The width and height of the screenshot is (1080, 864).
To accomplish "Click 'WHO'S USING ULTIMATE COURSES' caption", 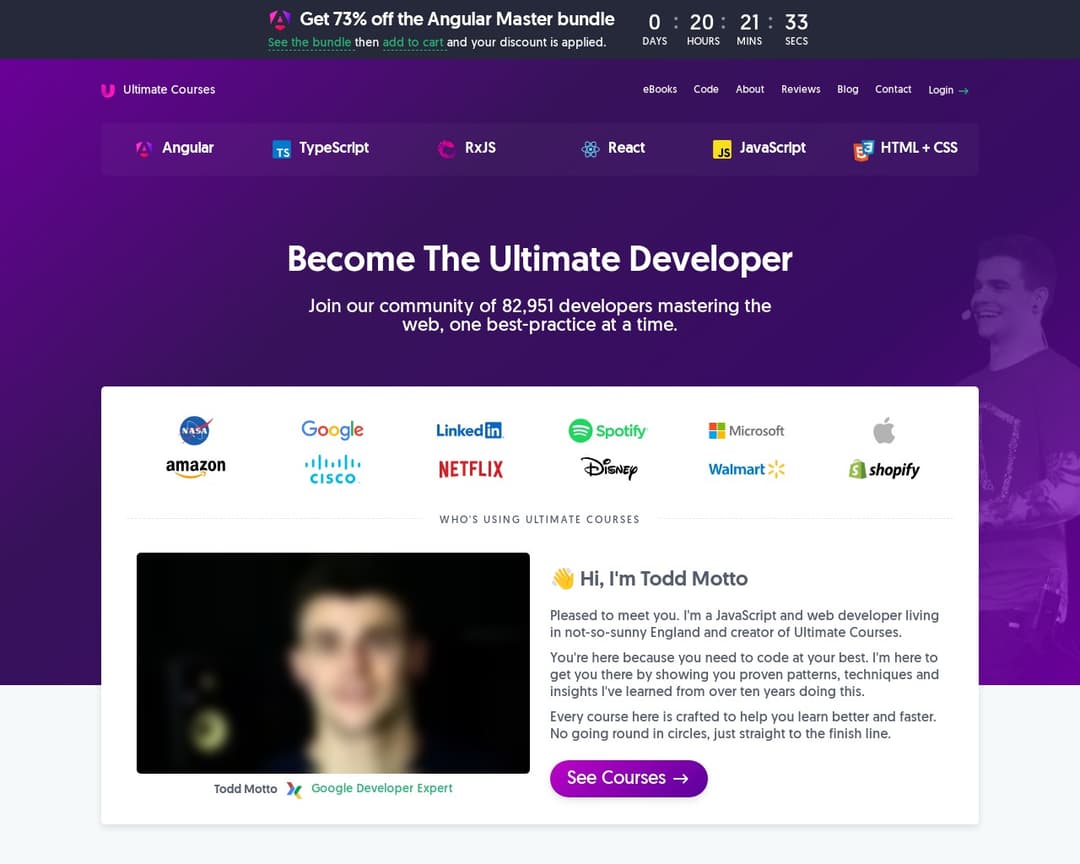I will (539, 520).
